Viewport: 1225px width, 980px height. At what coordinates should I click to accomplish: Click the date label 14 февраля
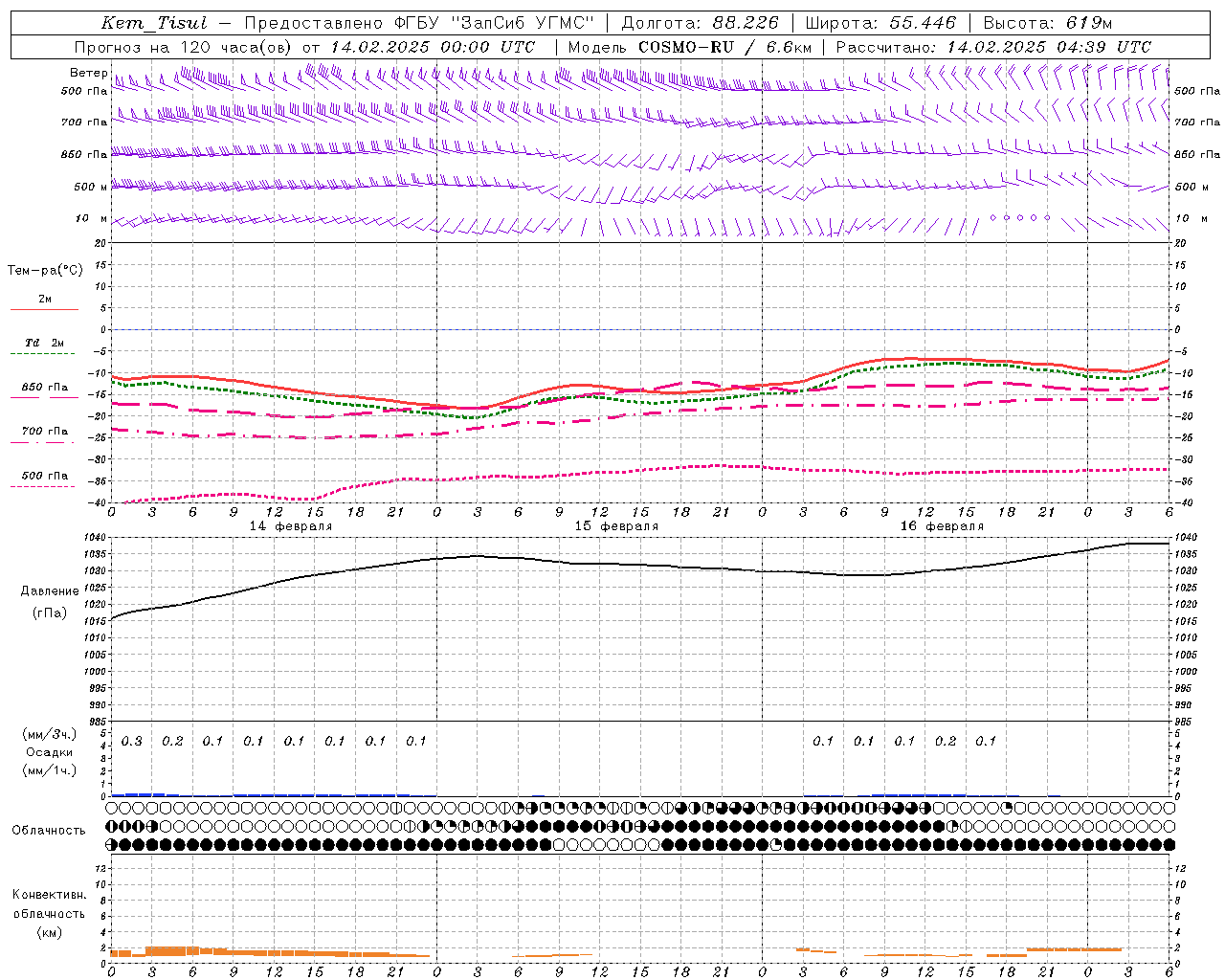click(291, 526)
